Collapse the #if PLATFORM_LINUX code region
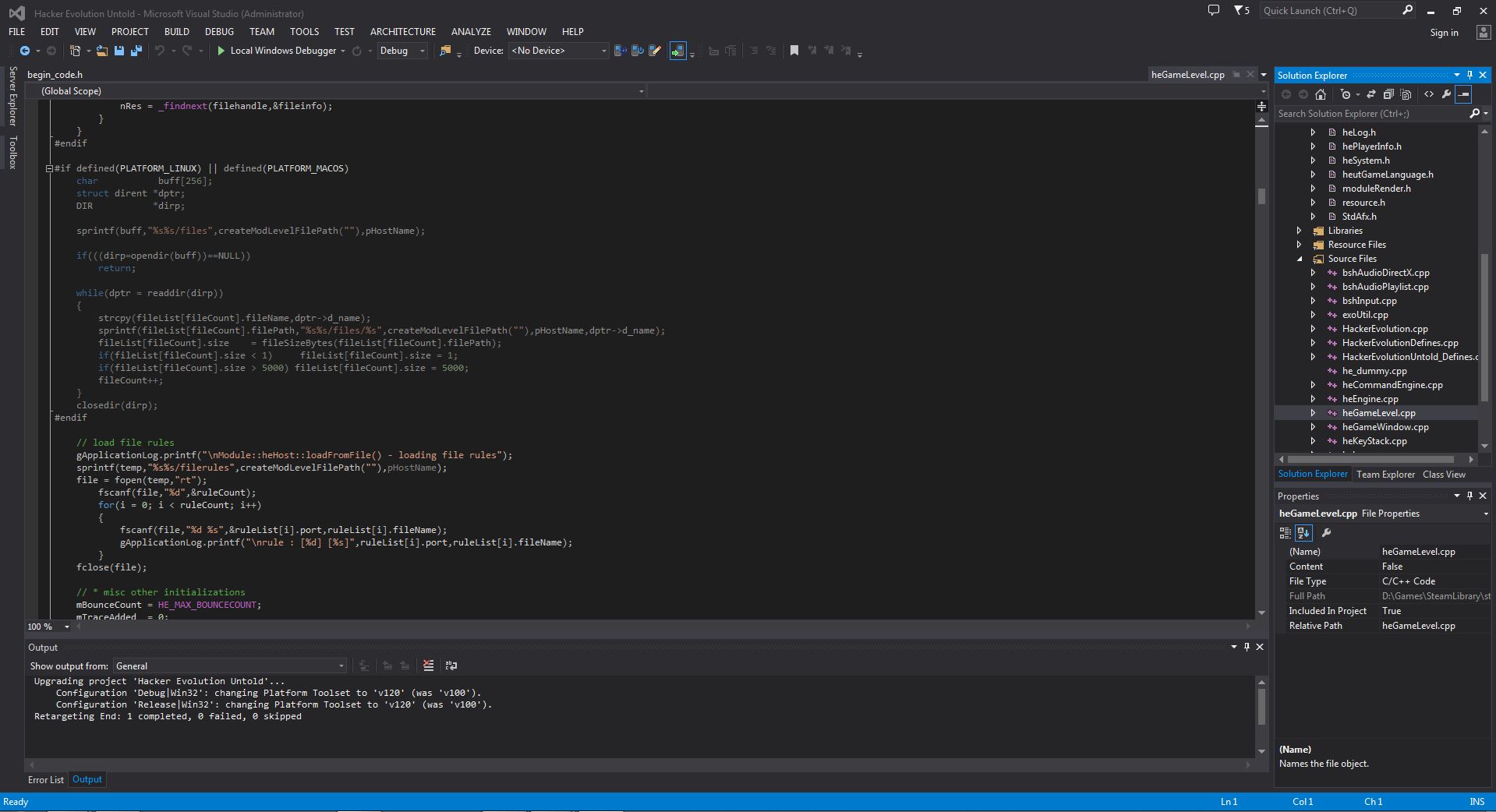 [x=49, y=168]
